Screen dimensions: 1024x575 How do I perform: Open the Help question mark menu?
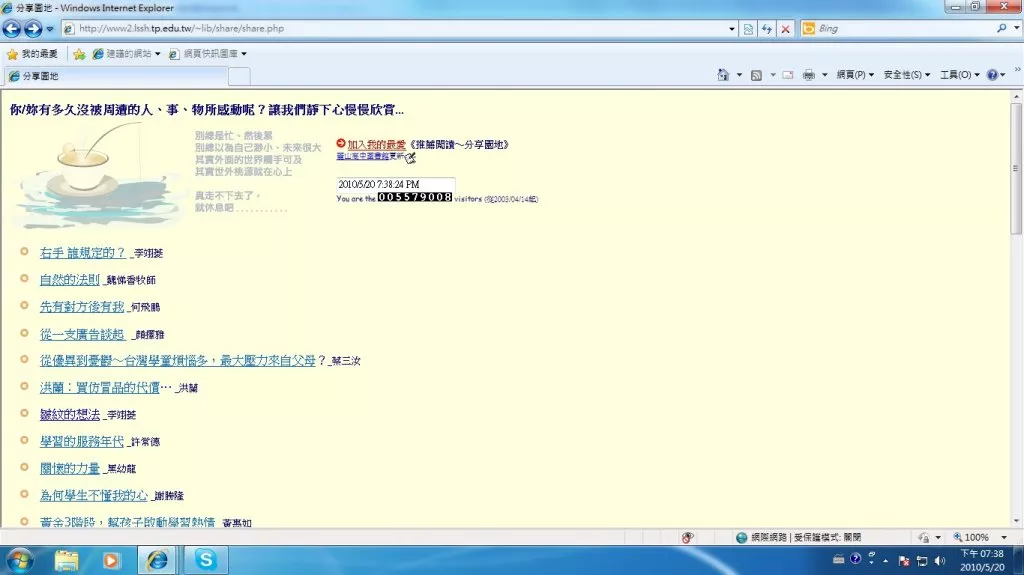[996, 75]
